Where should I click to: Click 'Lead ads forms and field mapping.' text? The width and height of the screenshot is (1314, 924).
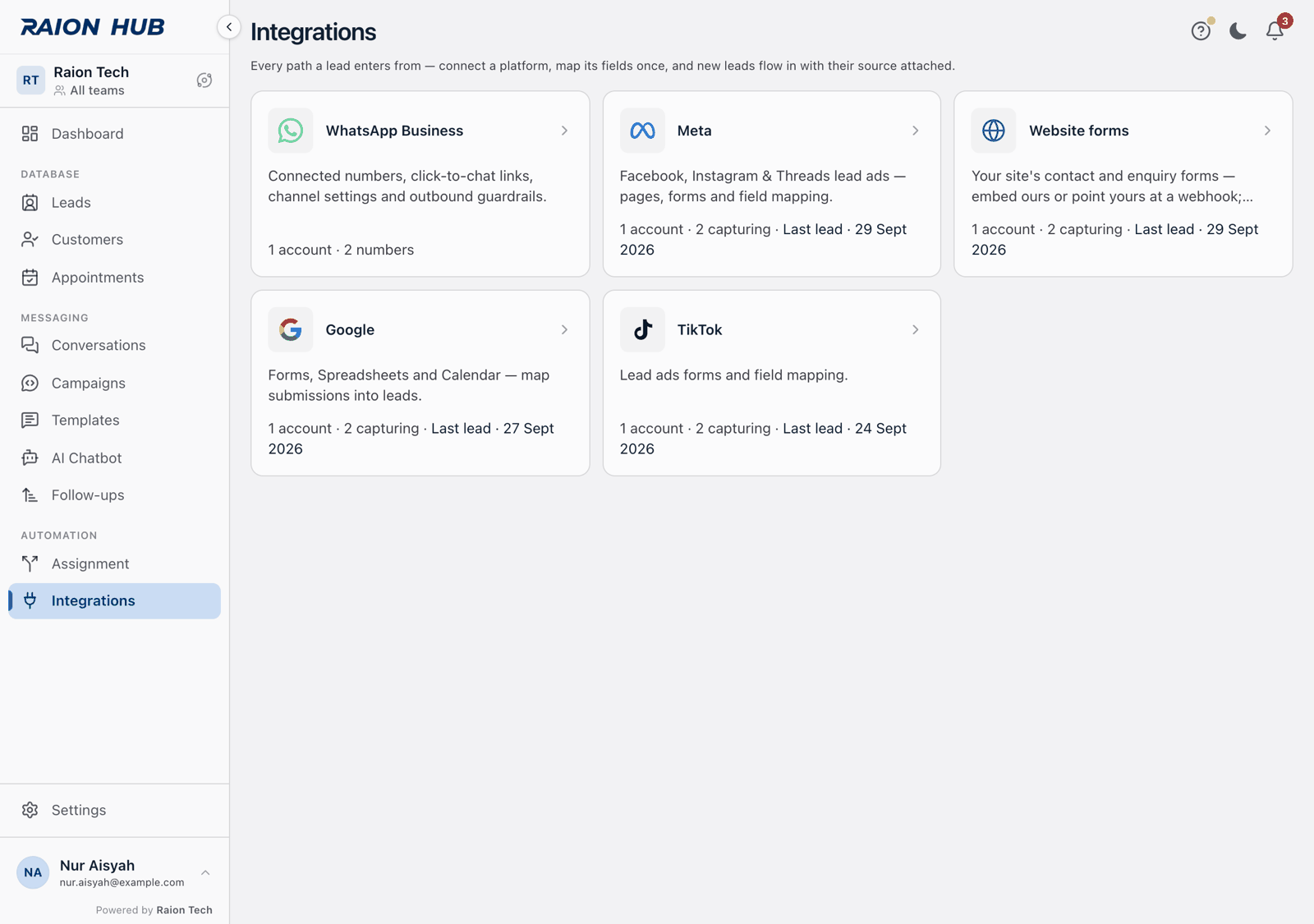pyautogui.click(x=733, y=375)
